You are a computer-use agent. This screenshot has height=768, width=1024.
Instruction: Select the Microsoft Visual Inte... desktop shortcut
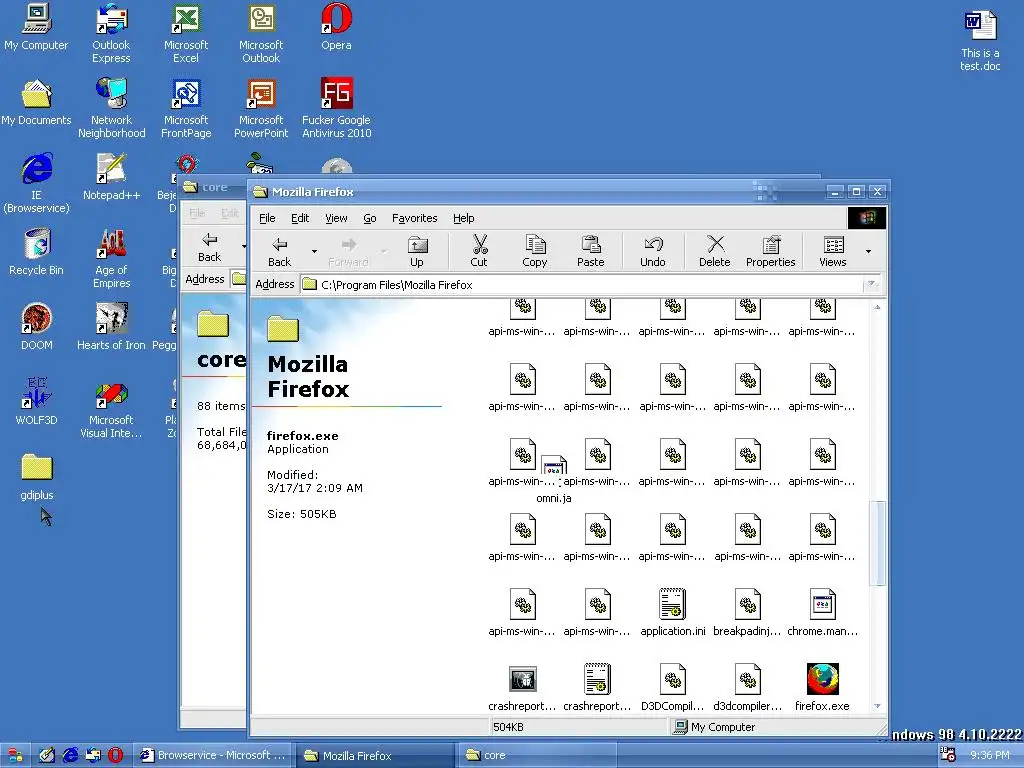[111, 409]
